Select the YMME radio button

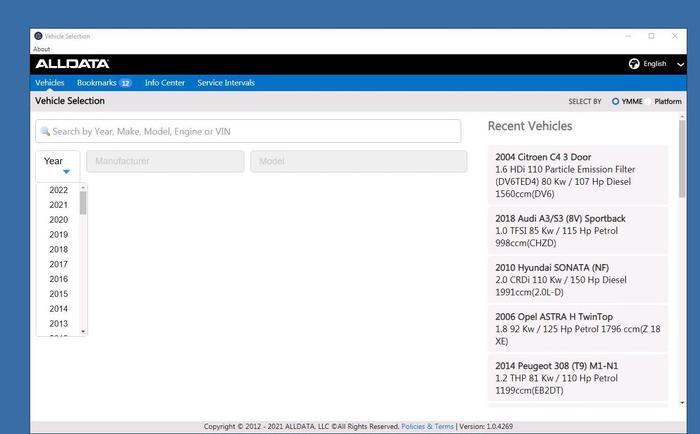click(616, 101)
